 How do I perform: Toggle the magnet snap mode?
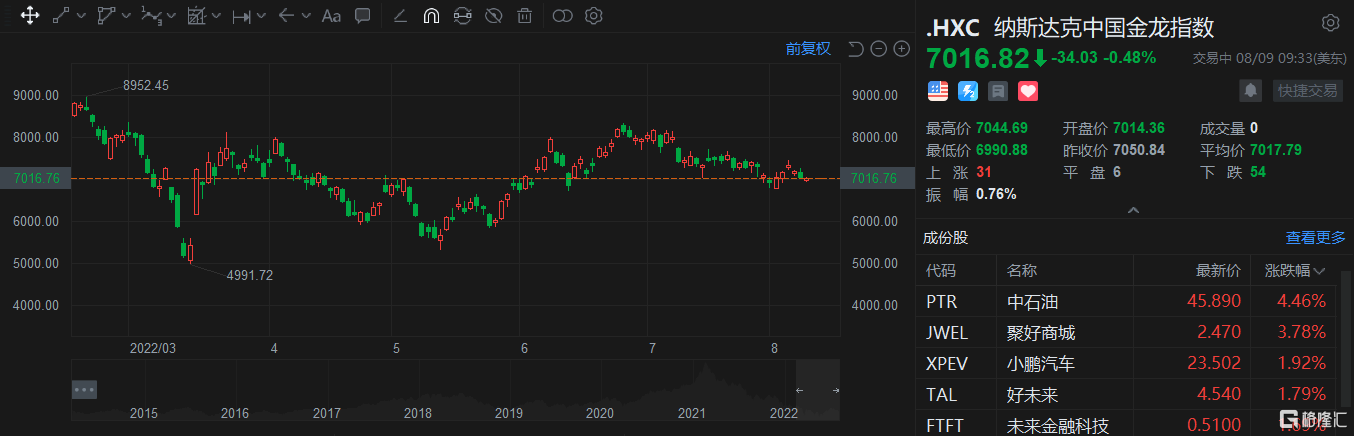pyautogui.click(x=431, y=16)
